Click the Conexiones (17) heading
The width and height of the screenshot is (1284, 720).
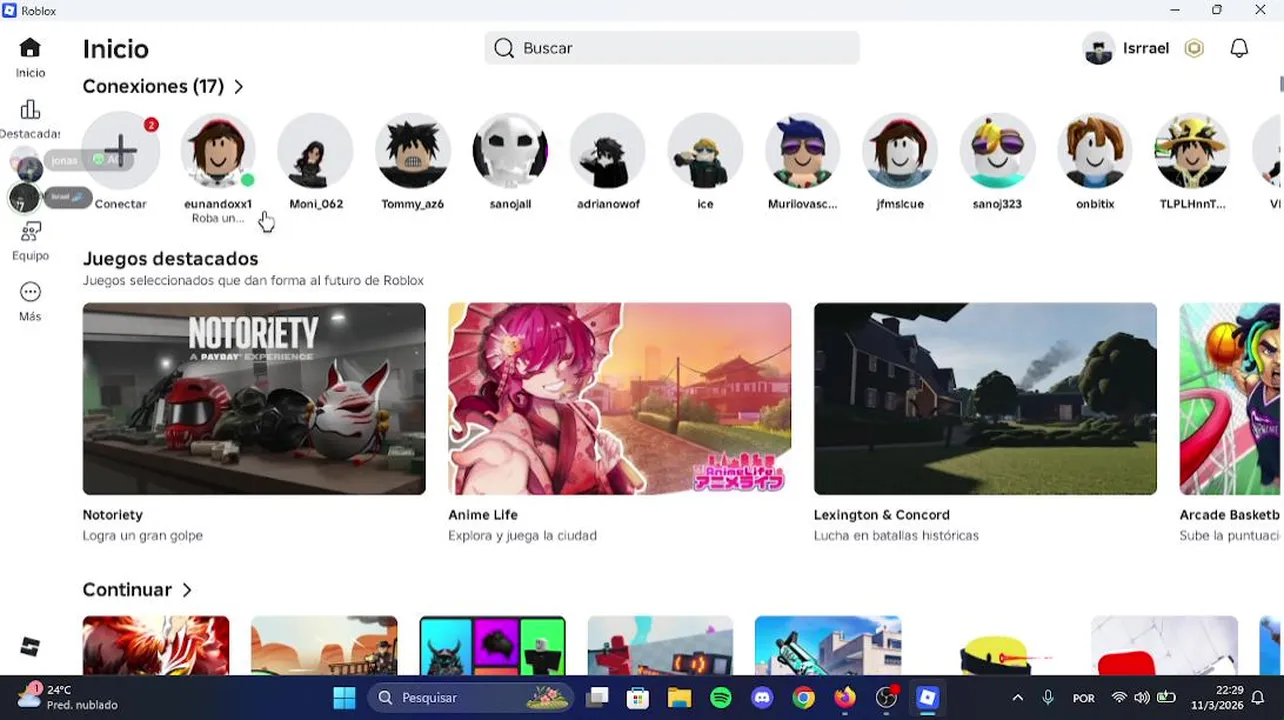click(153, 87)
